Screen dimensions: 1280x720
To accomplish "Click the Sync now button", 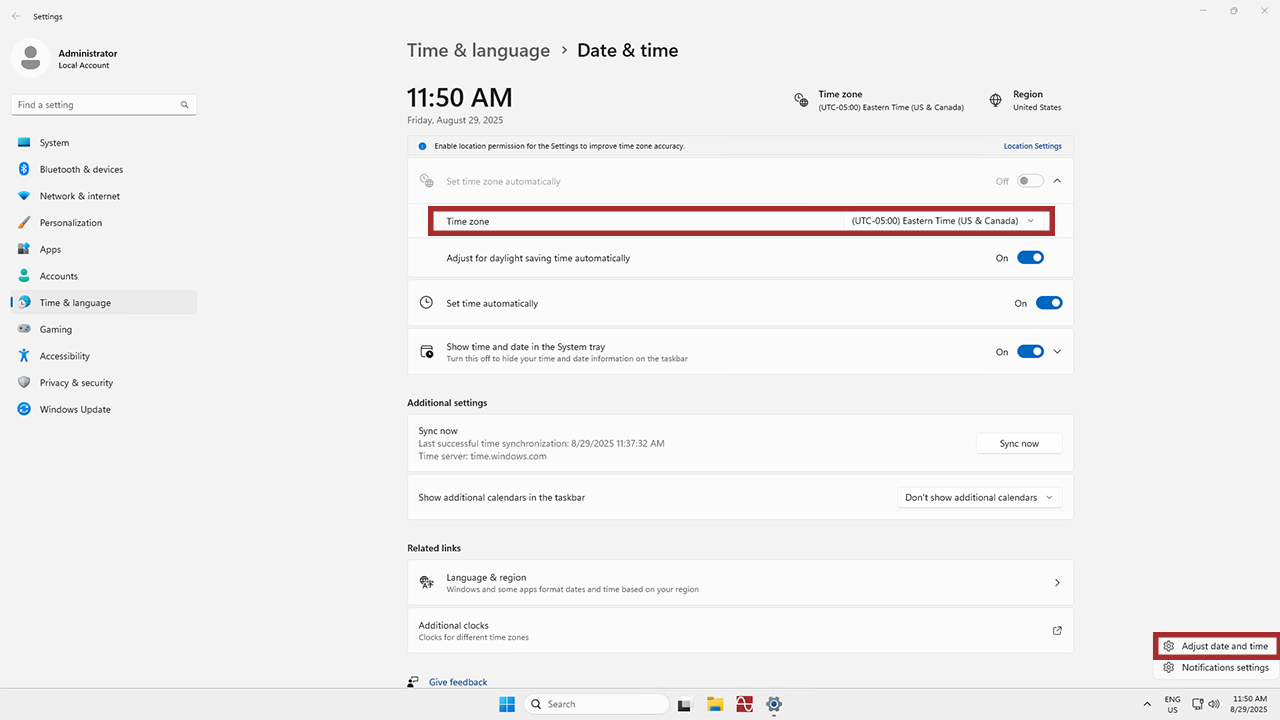I will [1018, 444].
